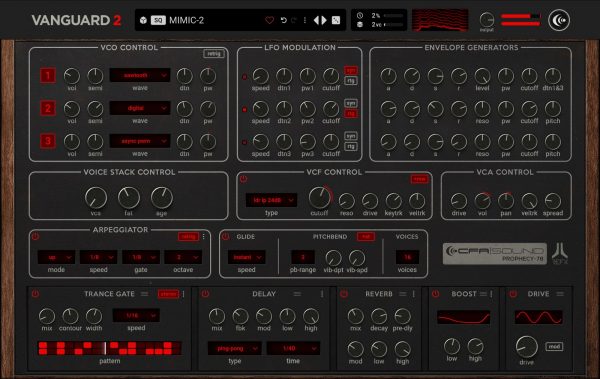Open the glide speed dropdown

tap(246, 257)
